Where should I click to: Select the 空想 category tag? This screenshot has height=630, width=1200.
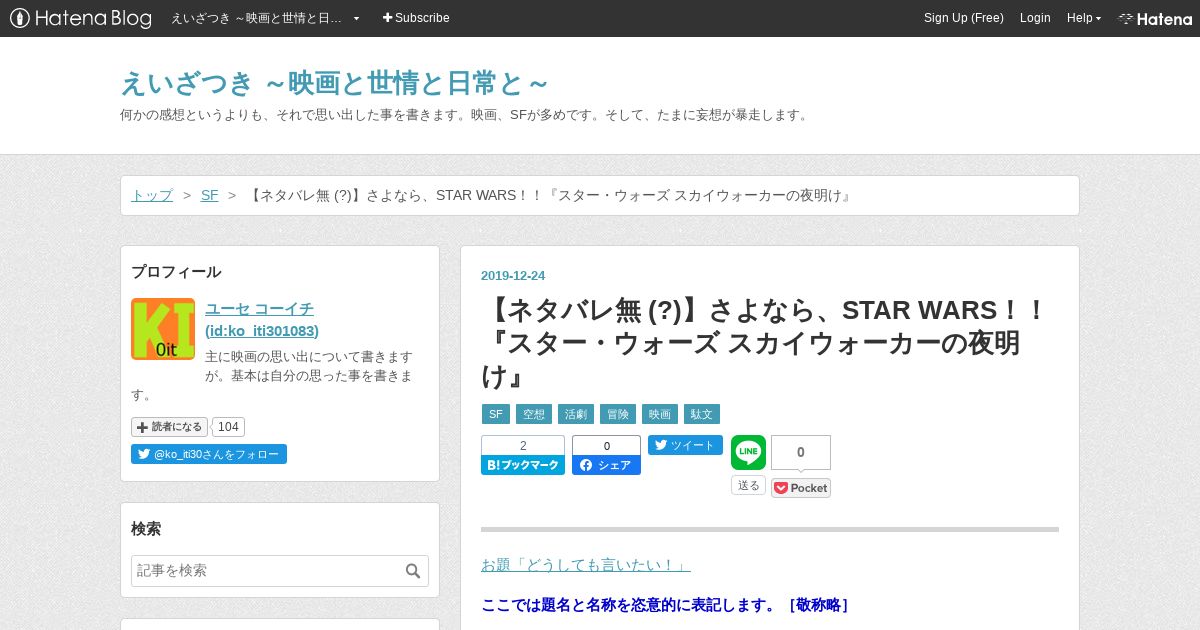pyautogui.click(x=534, y=414)
